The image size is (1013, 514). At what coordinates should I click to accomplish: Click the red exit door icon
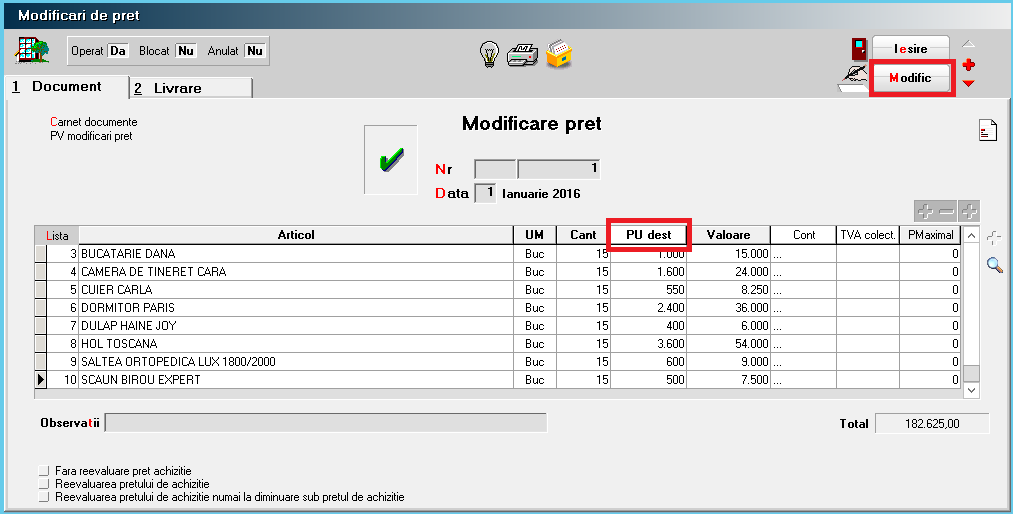tap(857, 49)
